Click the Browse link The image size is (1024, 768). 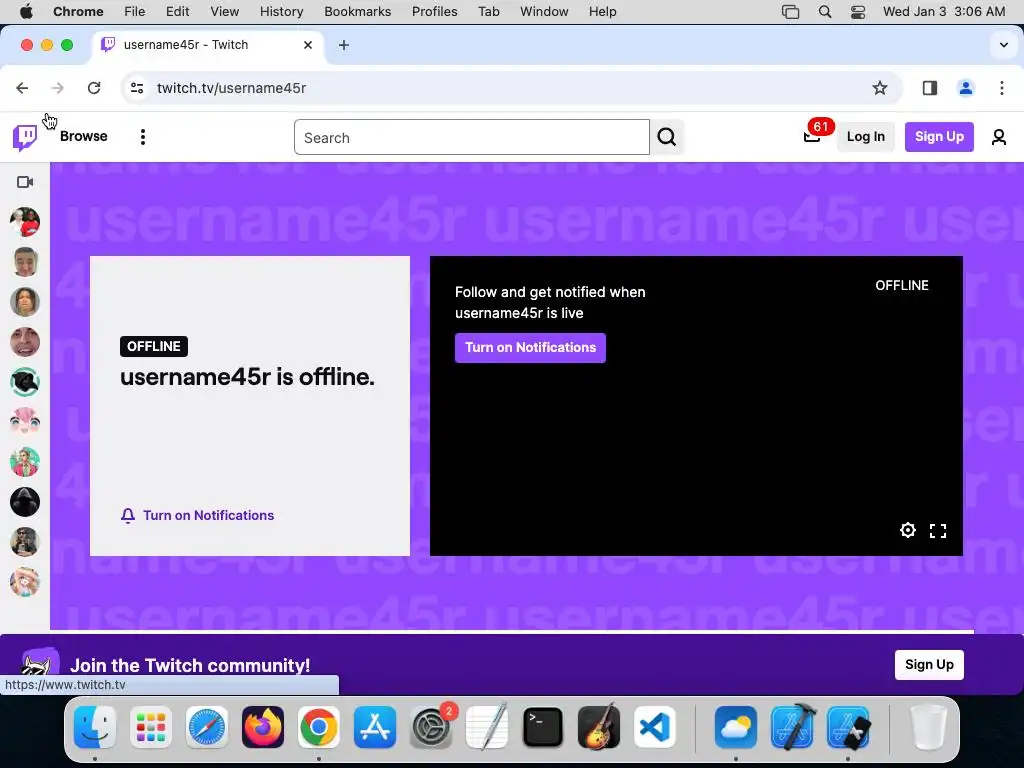pyautogui.click(x=84, y=136)
